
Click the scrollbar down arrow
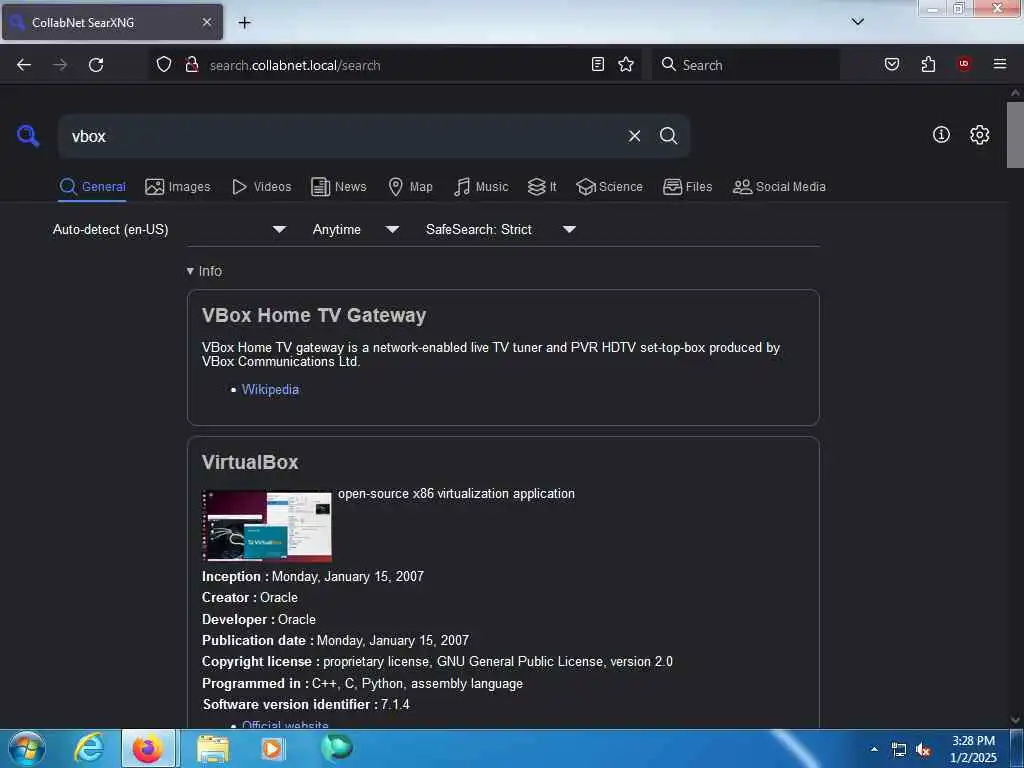coord(1015,720)
